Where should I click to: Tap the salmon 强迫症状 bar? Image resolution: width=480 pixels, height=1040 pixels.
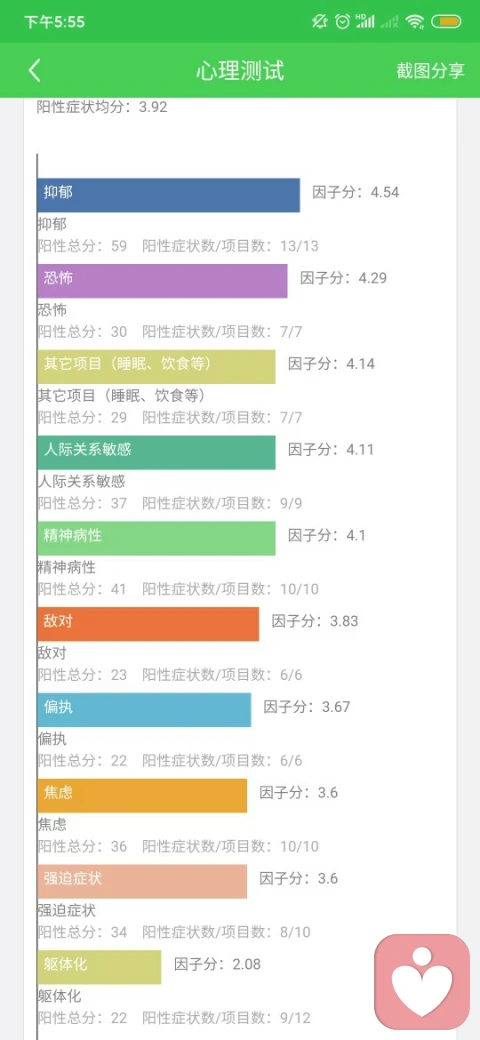click(143, 881)
